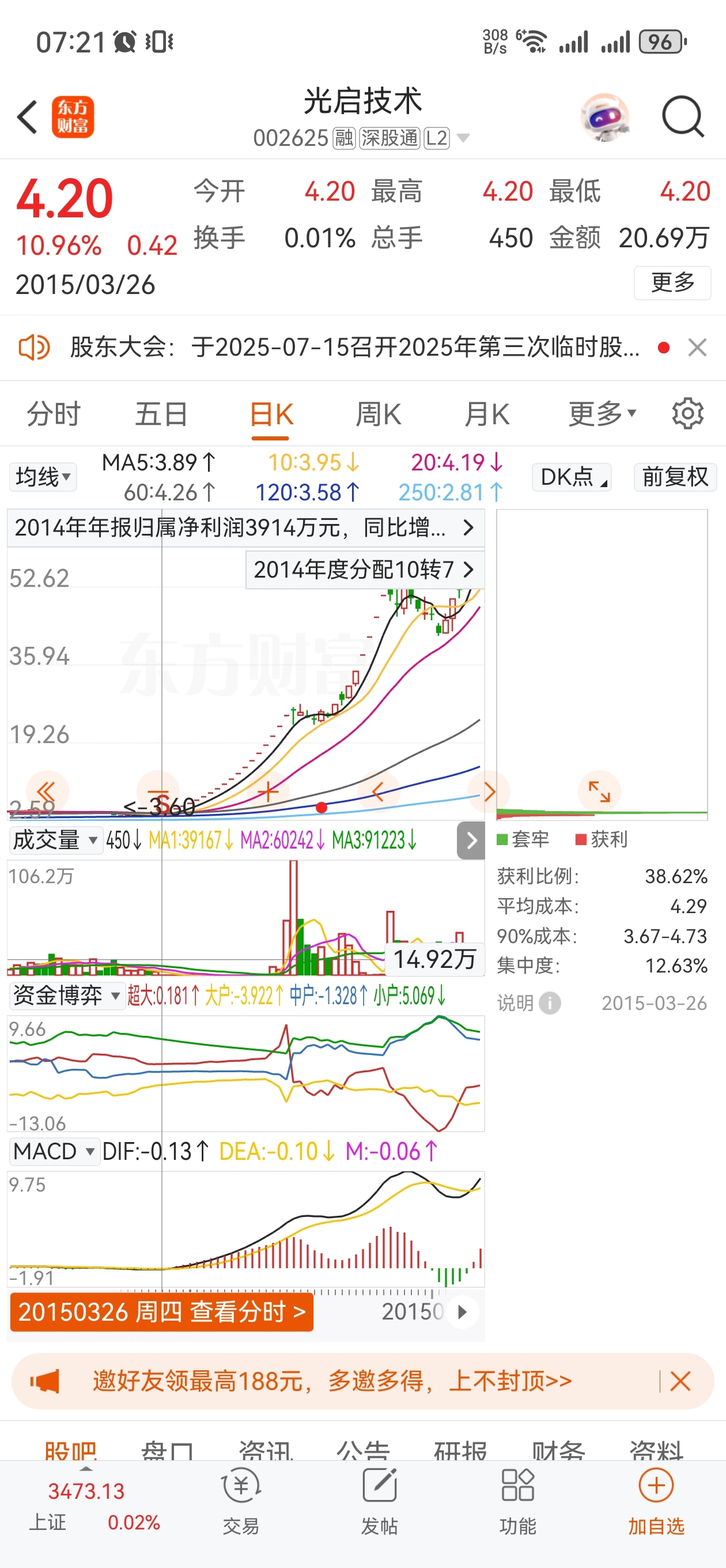Image resolution: width=726 pixels, height=1568 pixels.
Task: Open the MACD indicator dropdown
Action: pos(55,1152)
